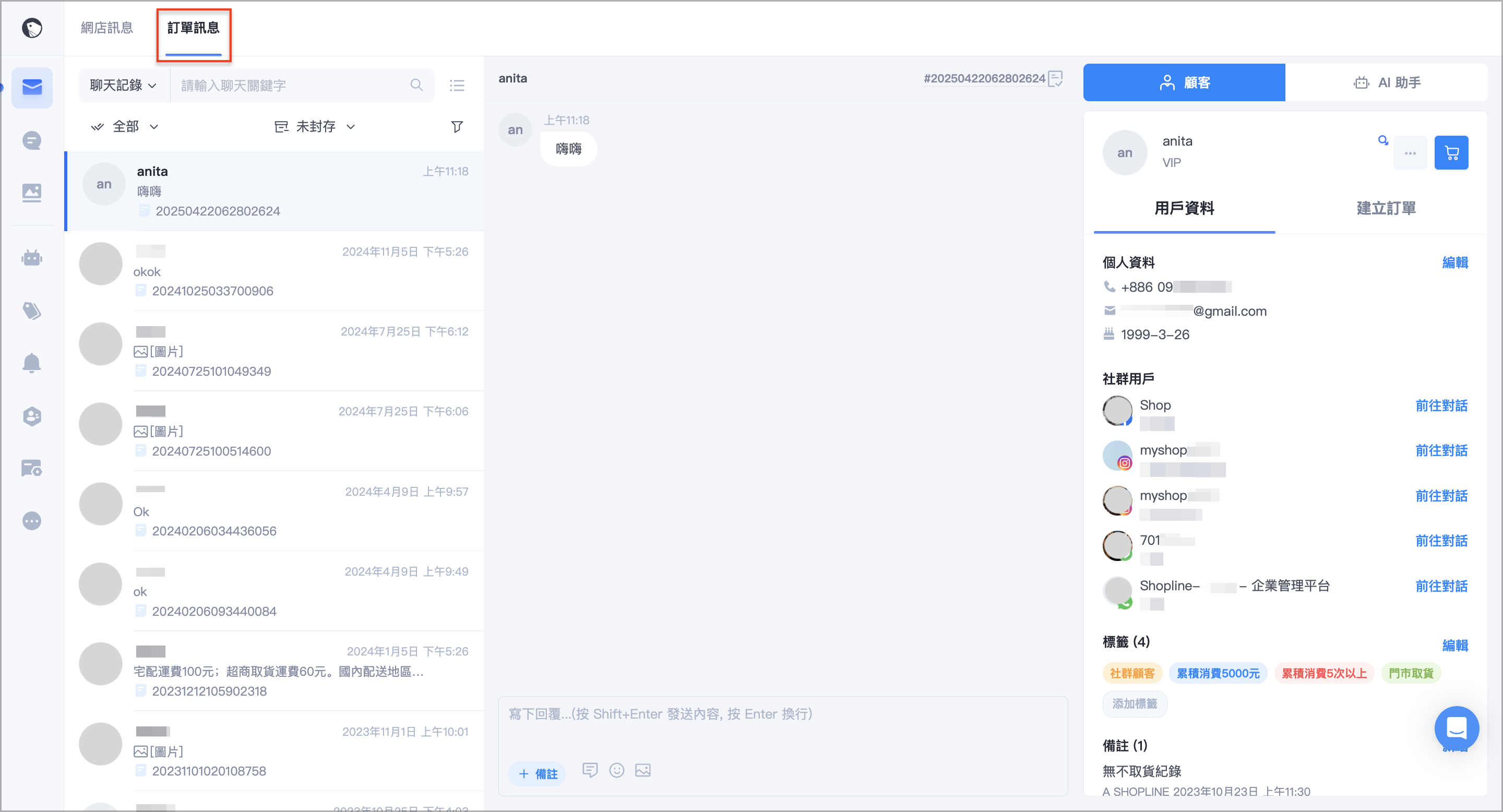The width and height of the screenshot is (1503, 812).
Task: Click the 嗨嗨 message bubble
Action: click(x=568, y=149)
